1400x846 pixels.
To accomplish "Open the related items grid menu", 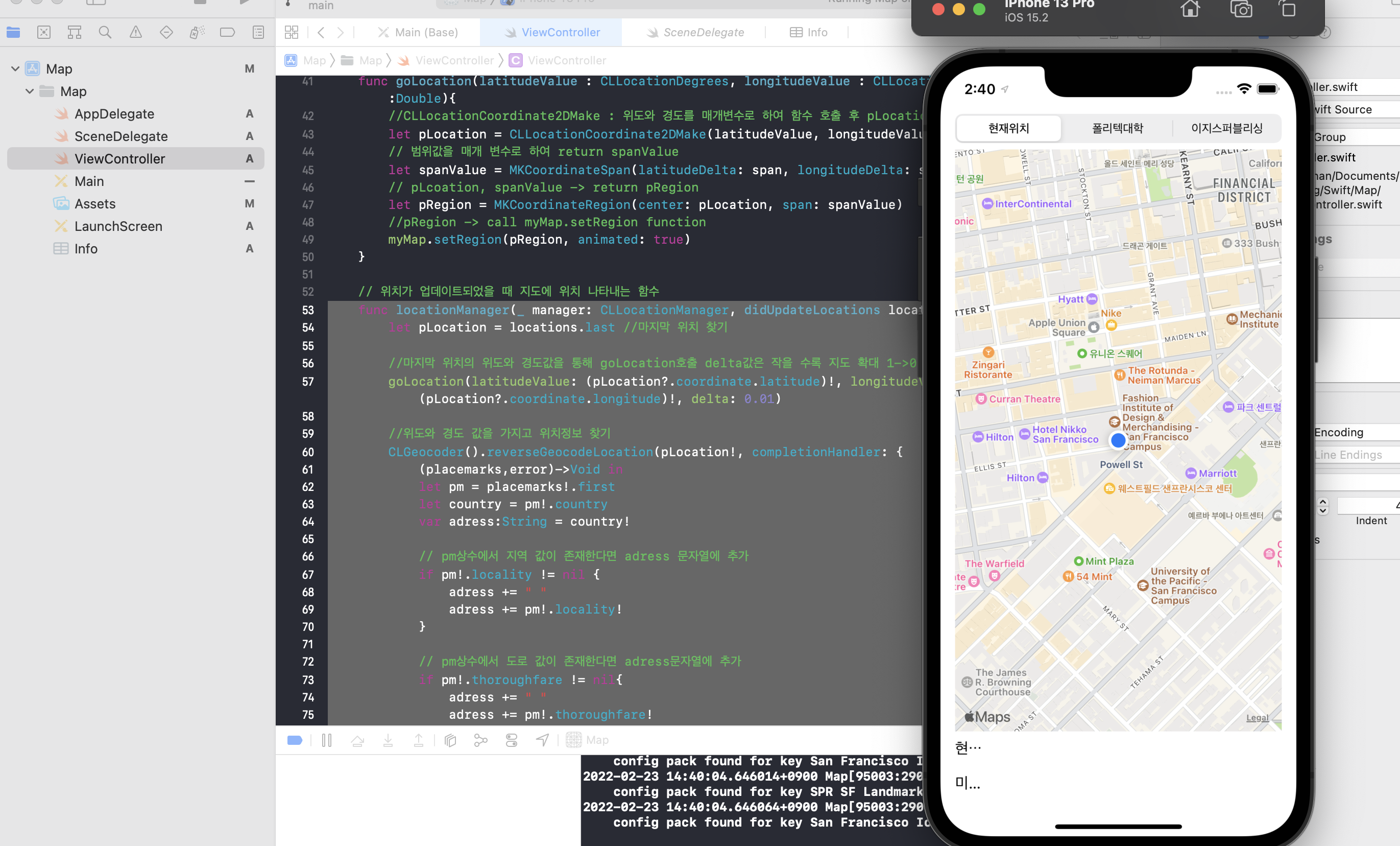I will click(292, 32).
